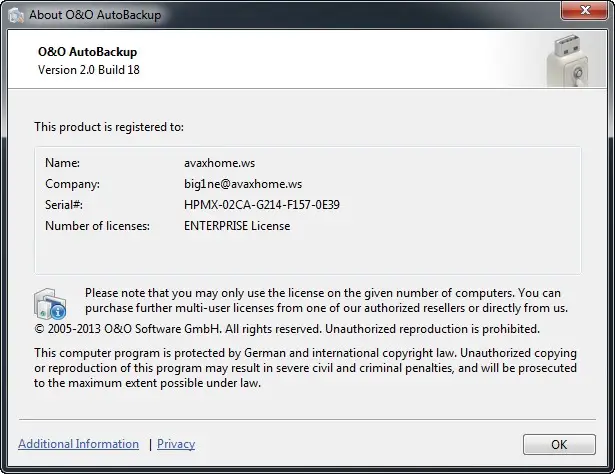Click the USB plug icon in header
Image resolution: width=615 pixels, height=474 pixels.
click(x=568, y=60)
